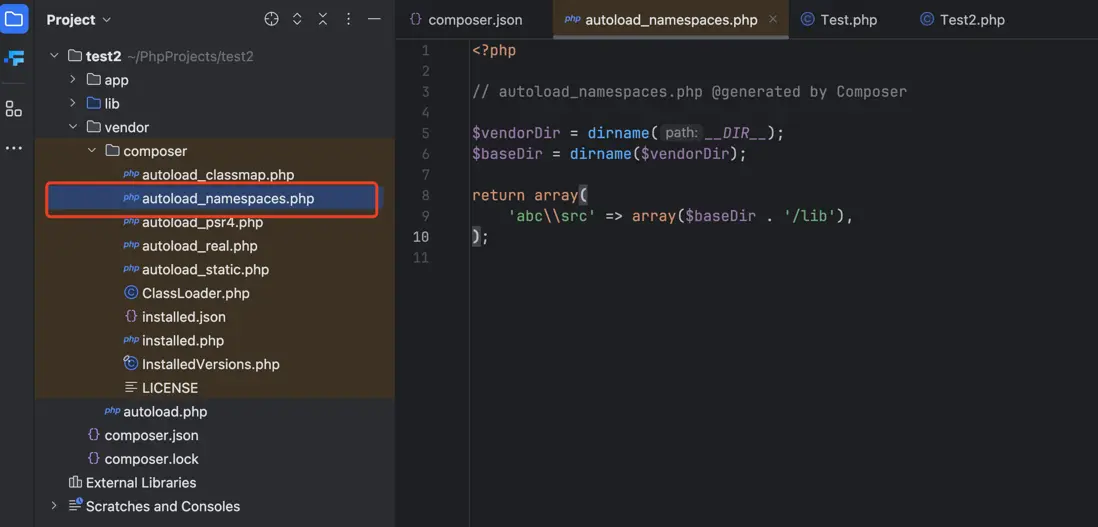Click the test2 project root label
Screen dimensions: 1098x527
click(104, 56)
